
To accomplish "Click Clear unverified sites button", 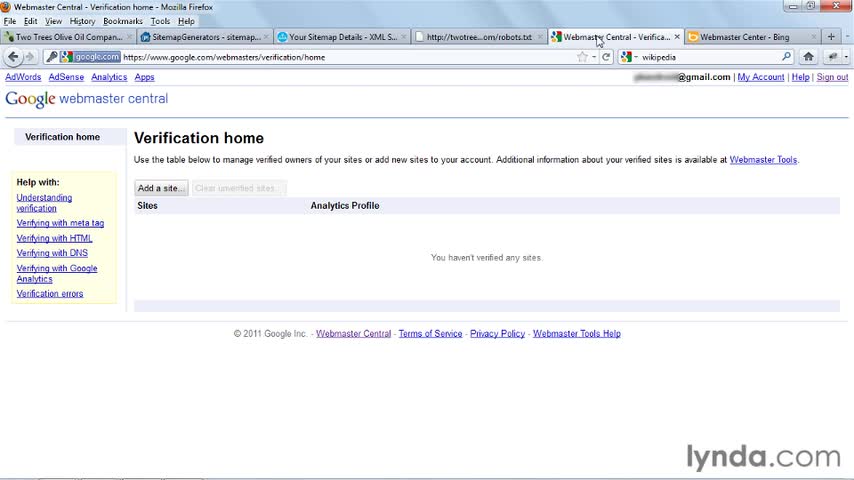I will [239, 188].
